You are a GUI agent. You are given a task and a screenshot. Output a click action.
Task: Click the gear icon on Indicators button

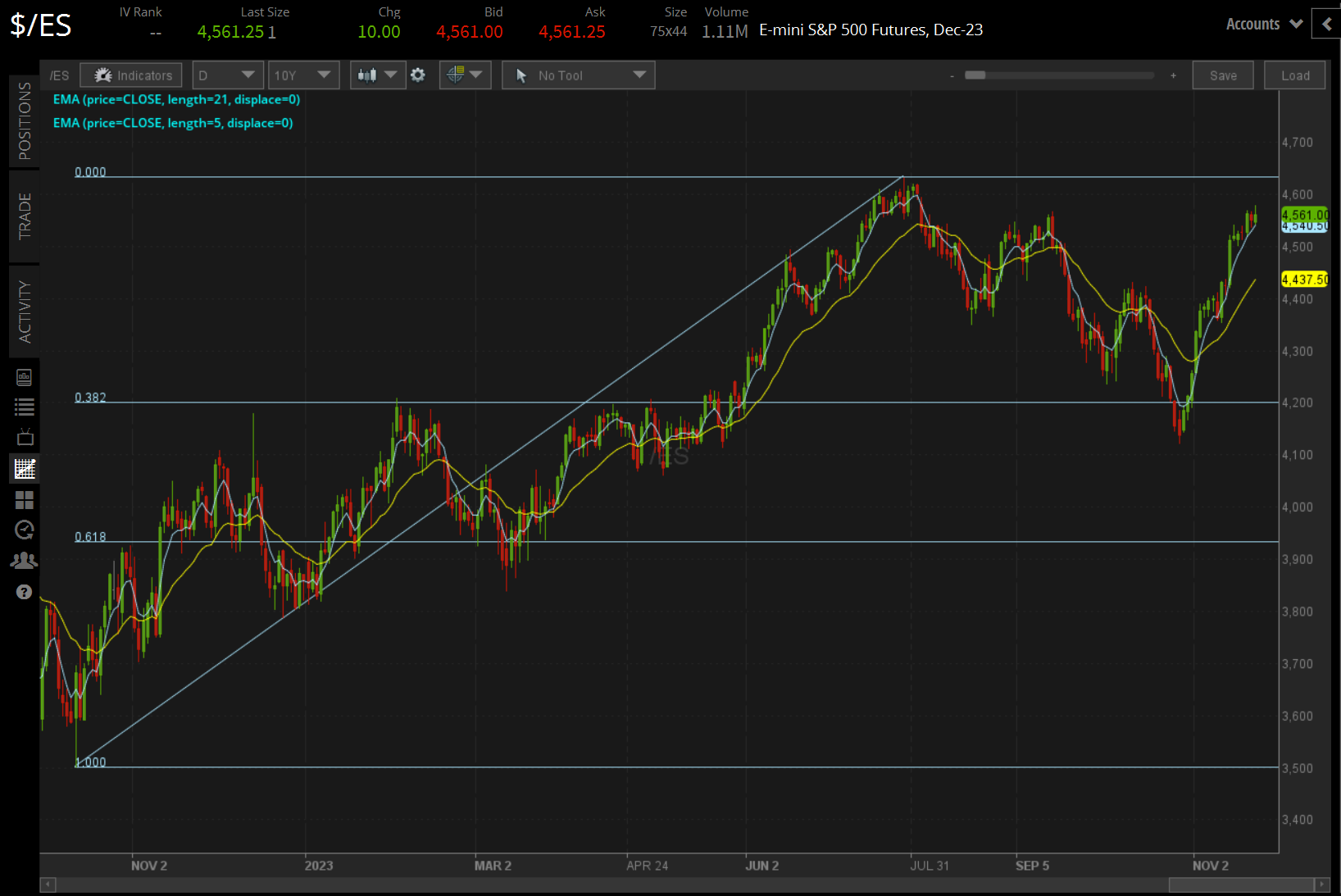point(103,75)
